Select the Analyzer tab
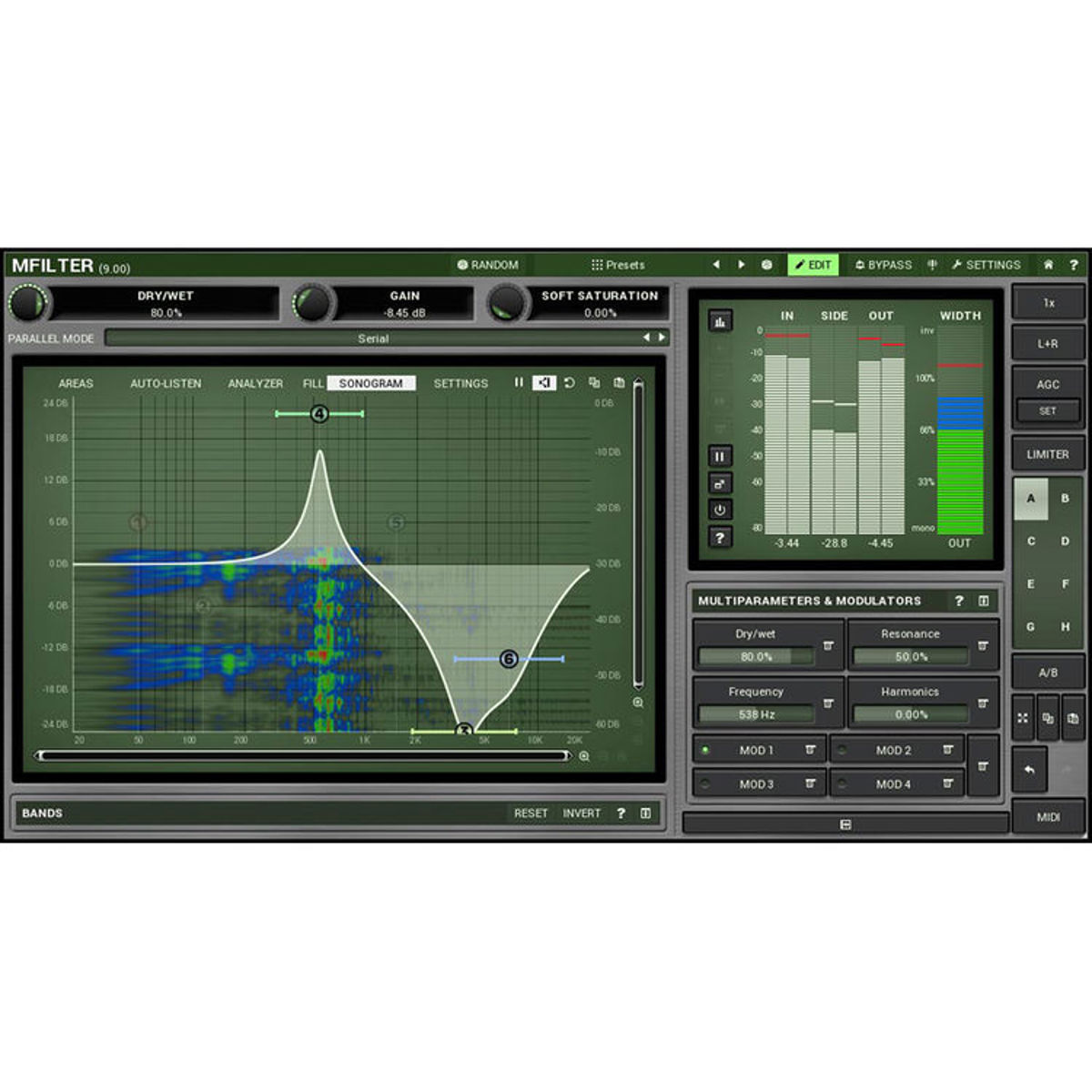 (256, 383)
